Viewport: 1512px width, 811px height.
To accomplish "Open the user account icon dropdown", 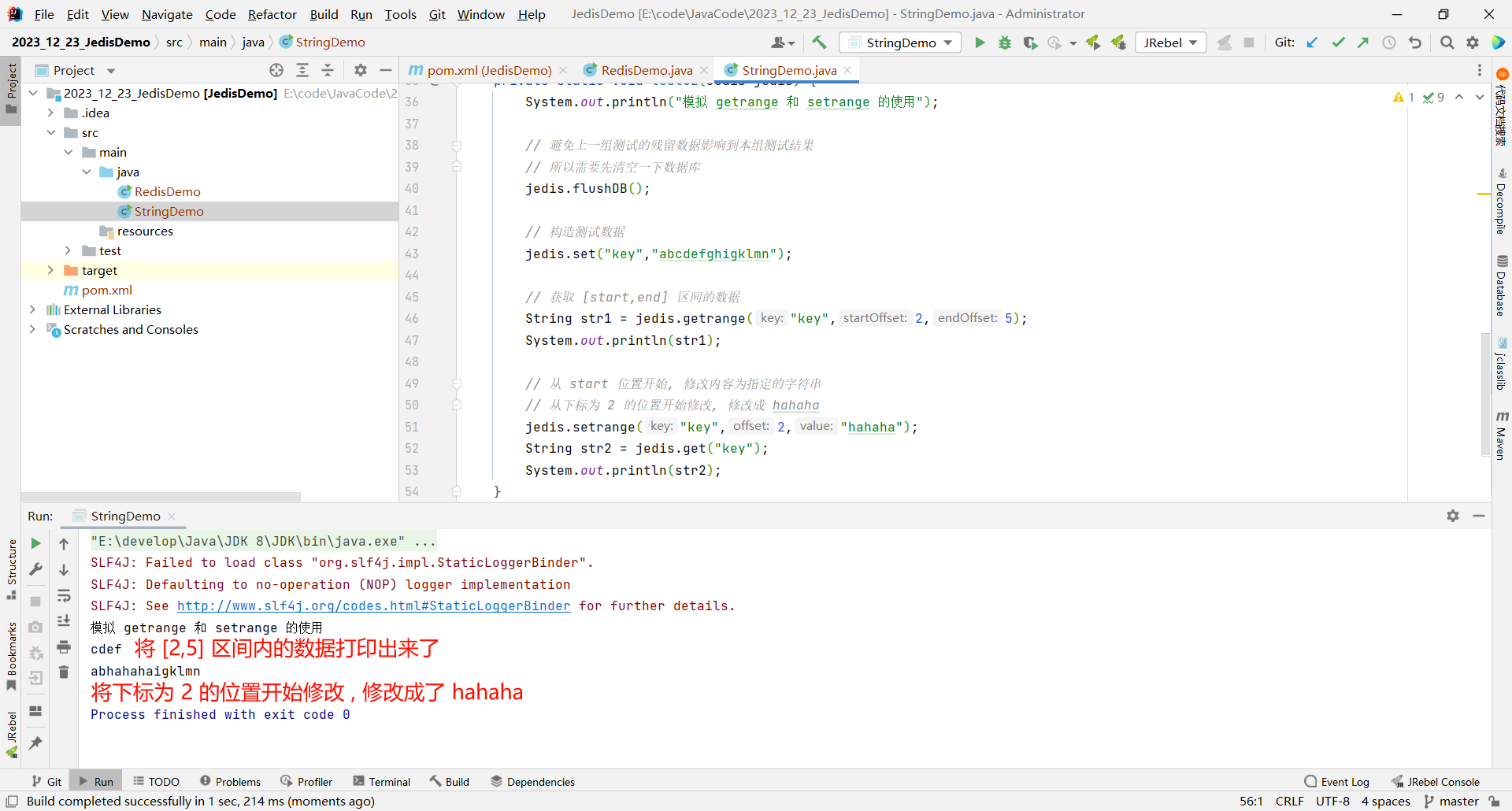I will tap(783, 43).
